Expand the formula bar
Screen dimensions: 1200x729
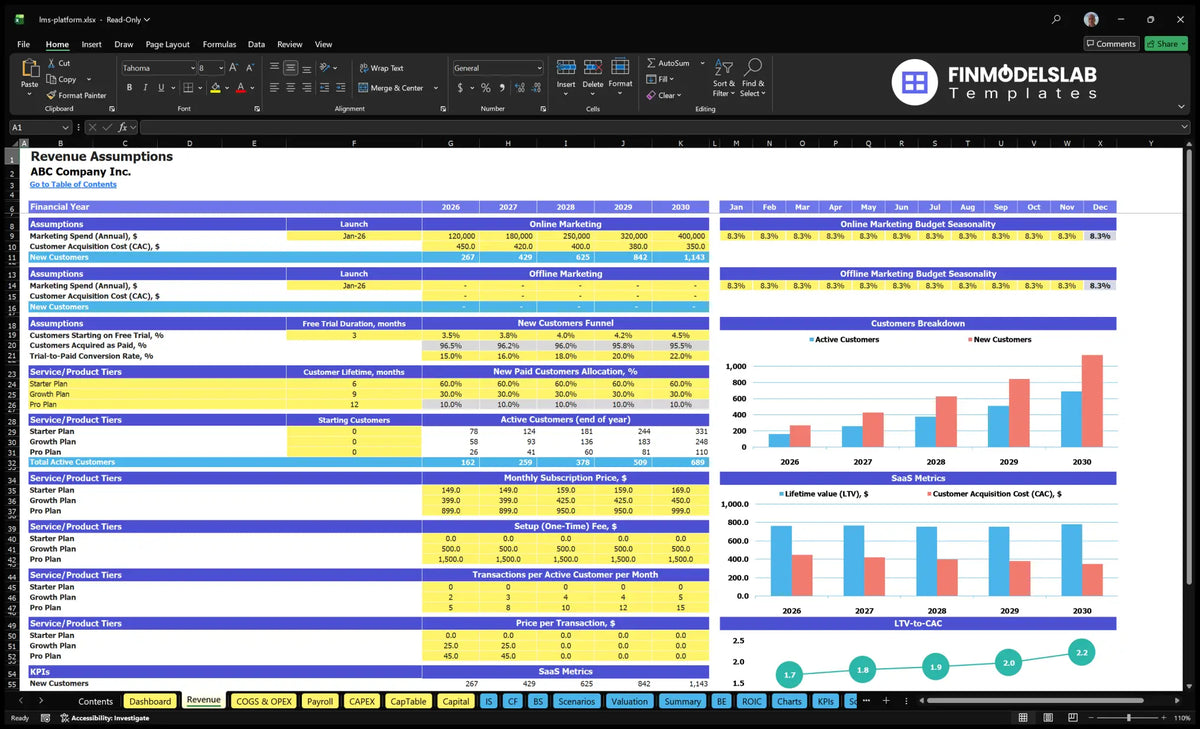(1185, 127)
